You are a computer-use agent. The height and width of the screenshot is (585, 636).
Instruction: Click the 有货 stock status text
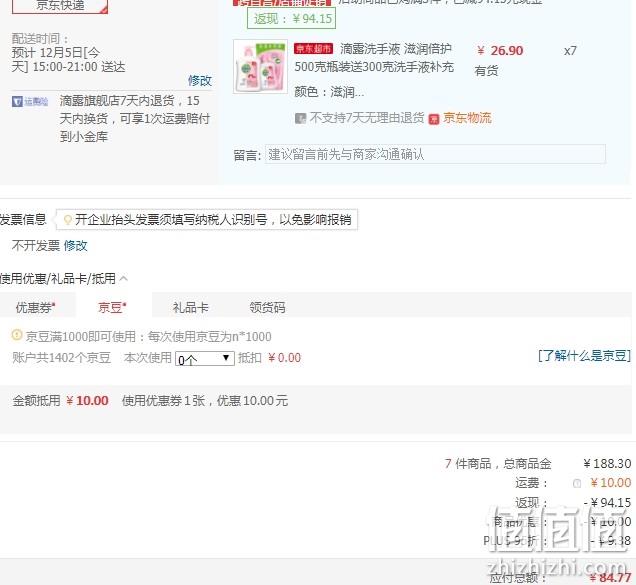pos(486,71)
